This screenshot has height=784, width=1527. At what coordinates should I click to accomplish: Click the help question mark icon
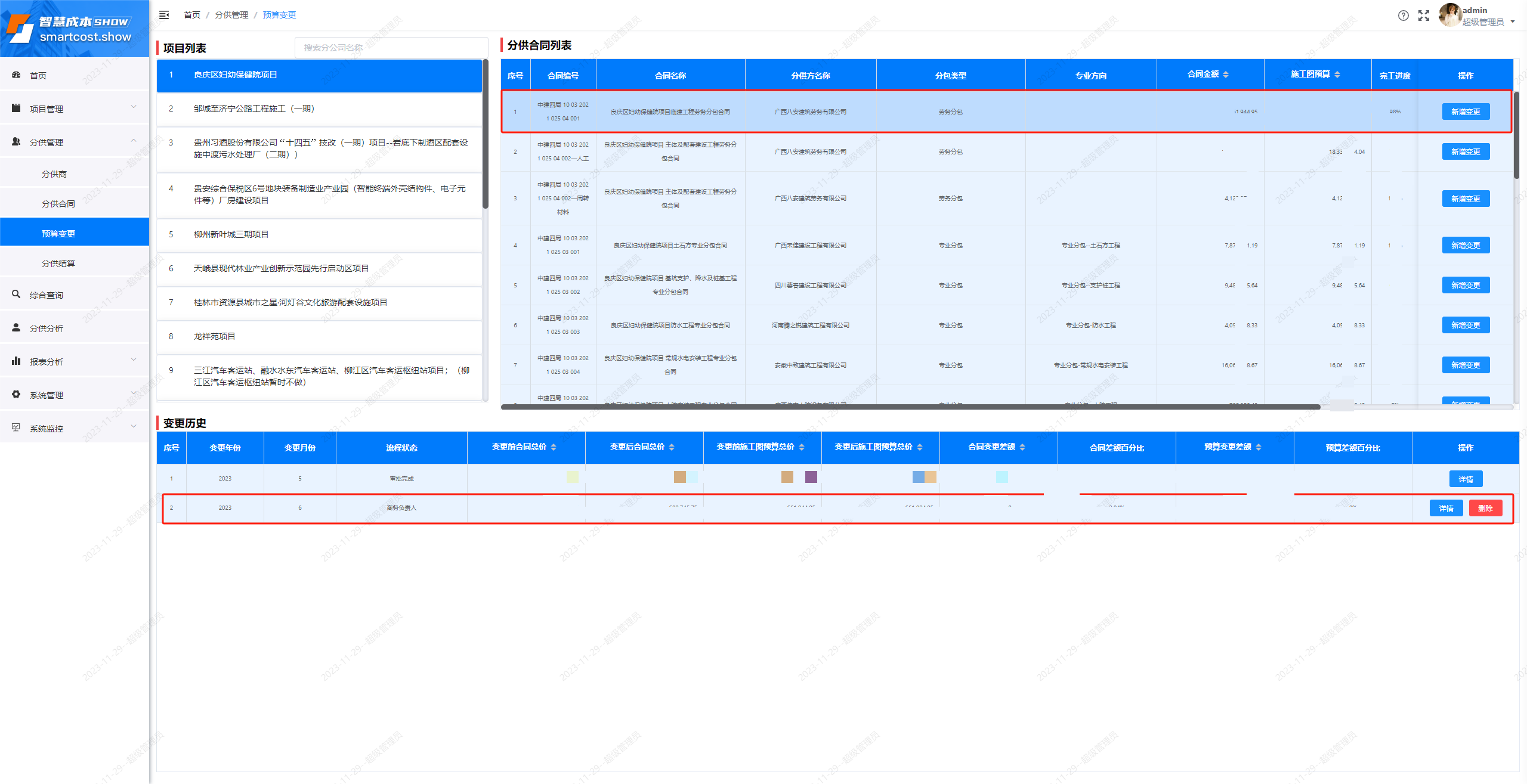point(1403,16)
